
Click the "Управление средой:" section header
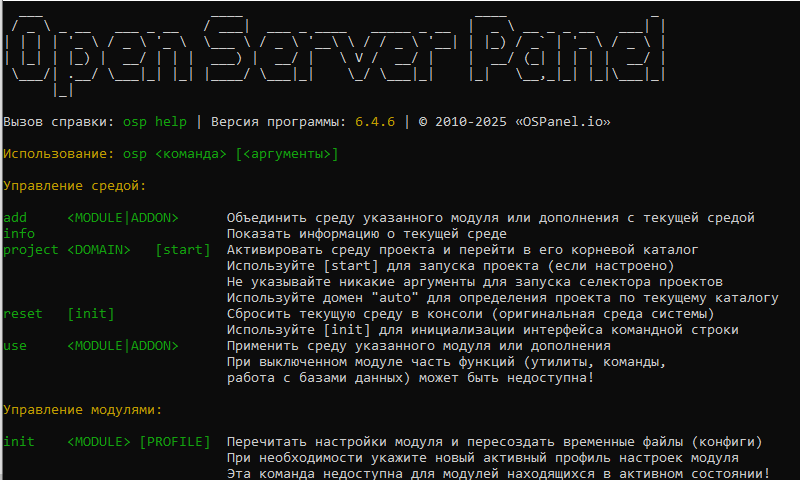tap(75, 186)
